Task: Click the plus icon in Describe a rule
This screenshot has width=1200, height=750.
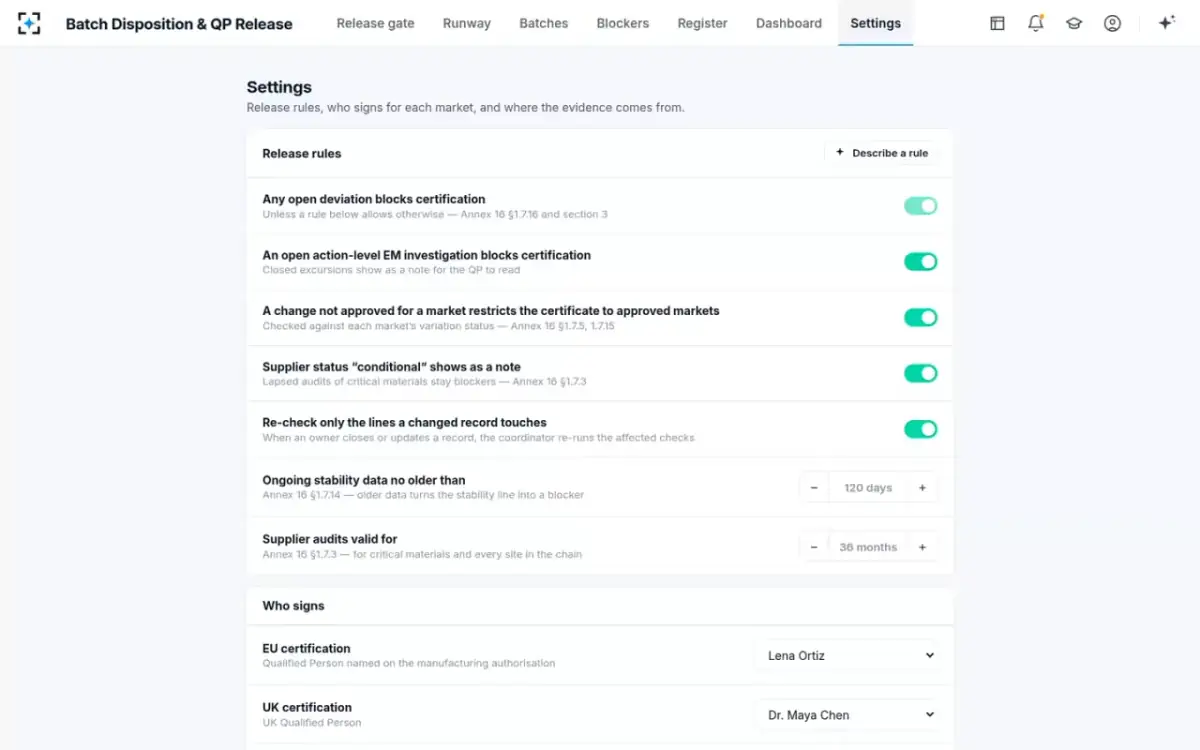Action: click(840, 153)
